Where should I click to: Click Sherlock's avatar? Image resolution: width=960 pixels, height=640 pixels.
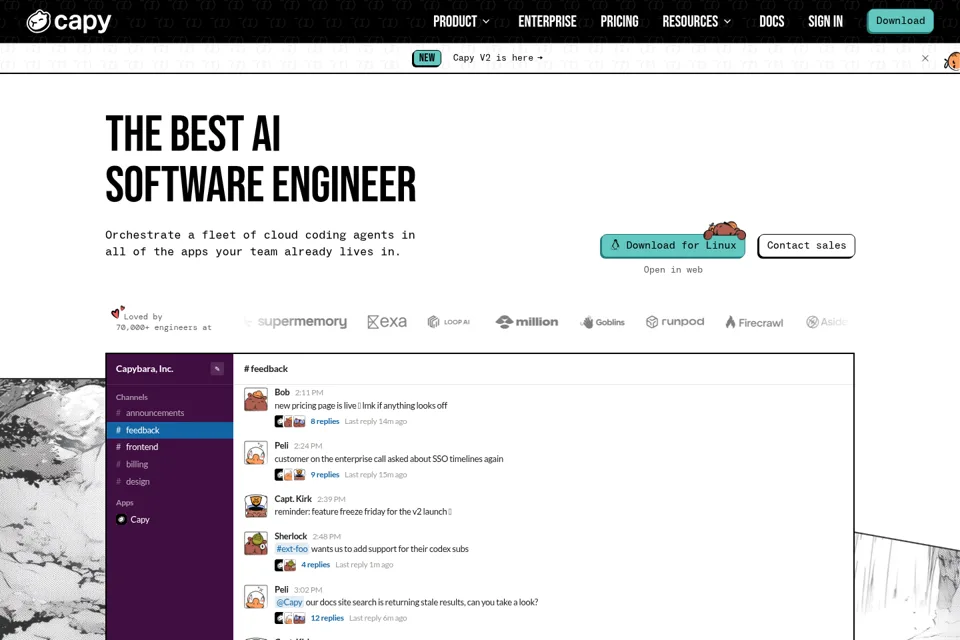click(x=256, y=543)
